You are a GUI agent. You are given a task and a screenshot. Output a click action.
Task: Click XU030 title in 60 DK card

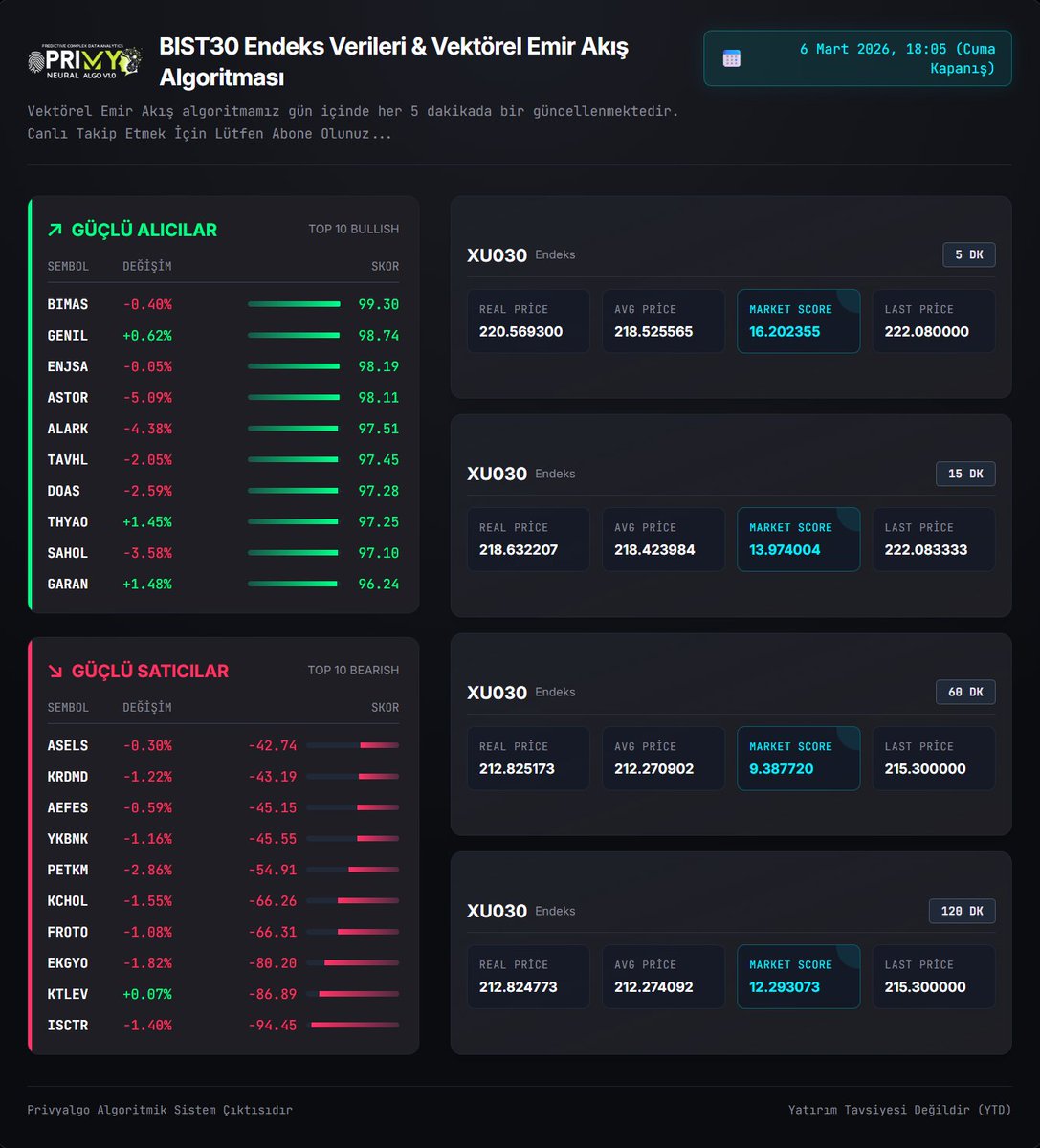click(x=497, y=693)
